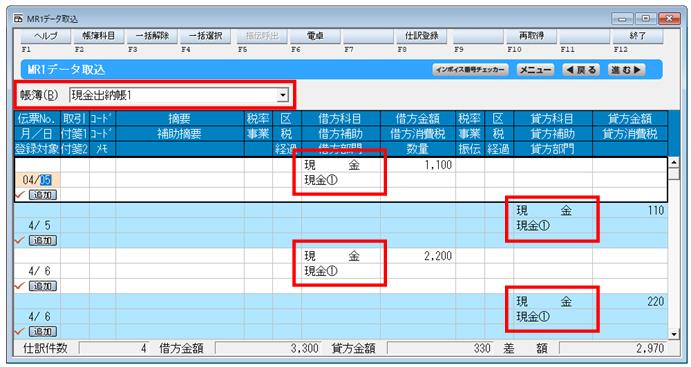
Task: Open the メニュー button in header
Action: pos(535,70)
